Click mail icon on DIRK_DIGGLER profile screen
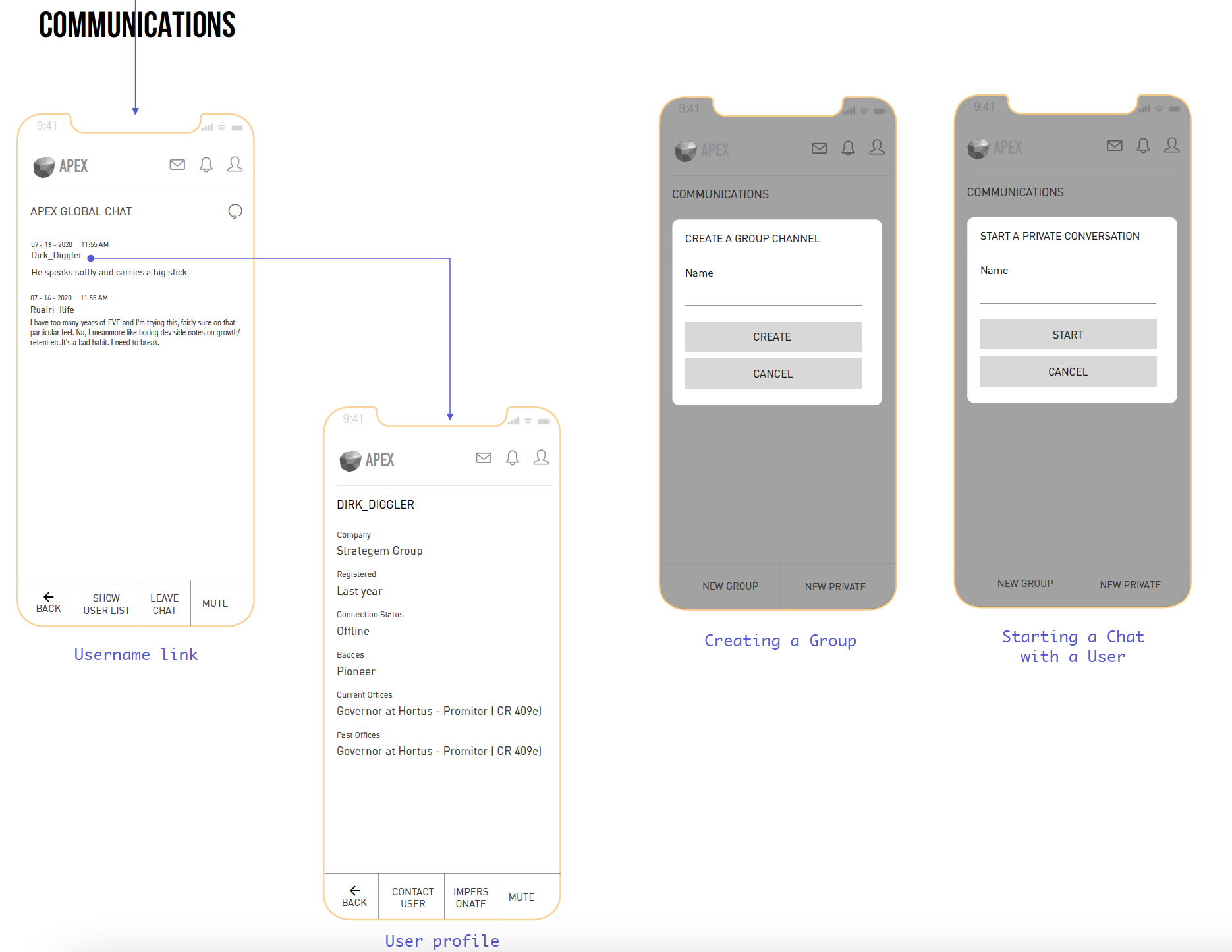Screen dimensions: 1232x952 coord(484,458)
